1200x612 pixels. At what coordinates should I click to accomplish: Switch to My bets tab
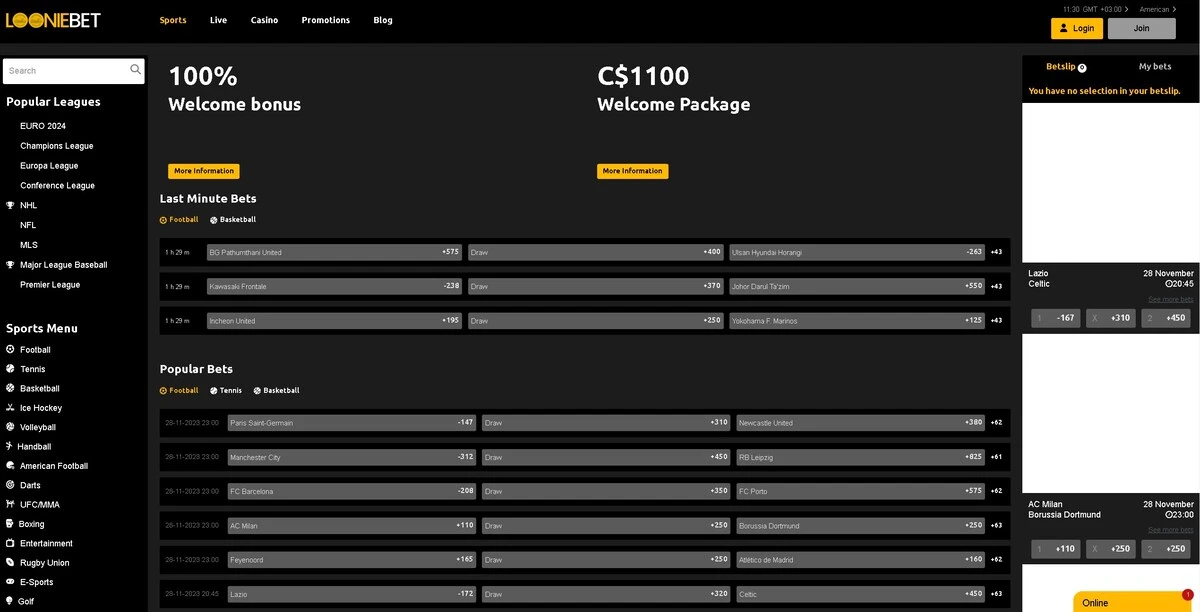pyautogui.click(x=1155, y=66)
